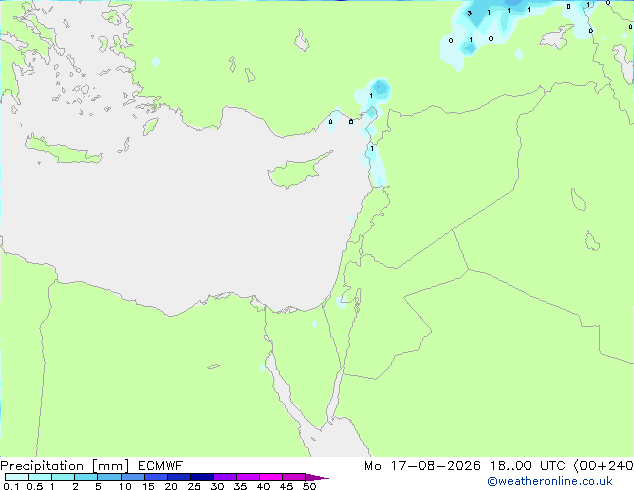Click the island of Cyprus on the map

297,172
